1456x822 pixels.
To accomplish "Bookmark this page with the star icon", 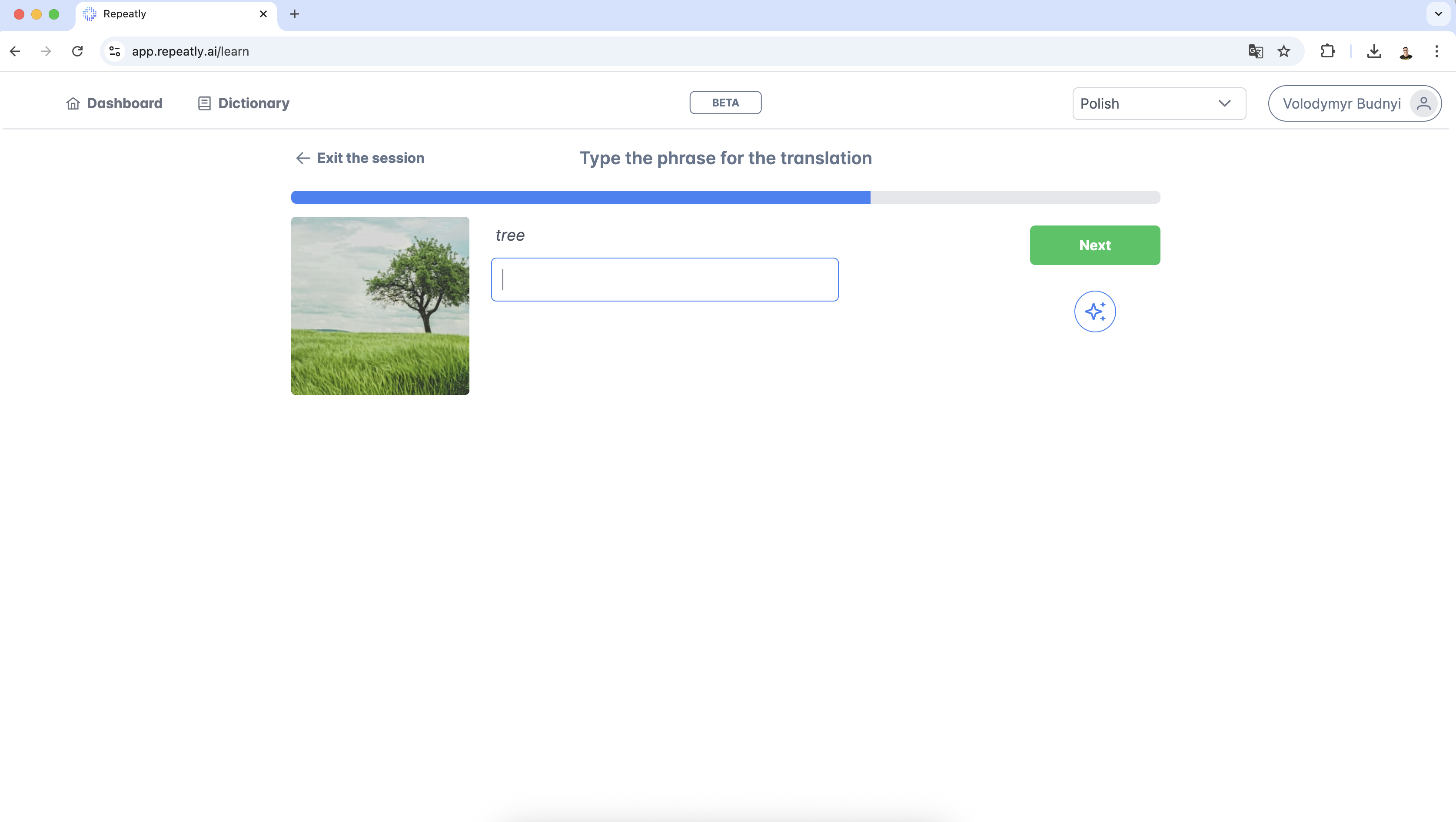I will click(1284, 51).
